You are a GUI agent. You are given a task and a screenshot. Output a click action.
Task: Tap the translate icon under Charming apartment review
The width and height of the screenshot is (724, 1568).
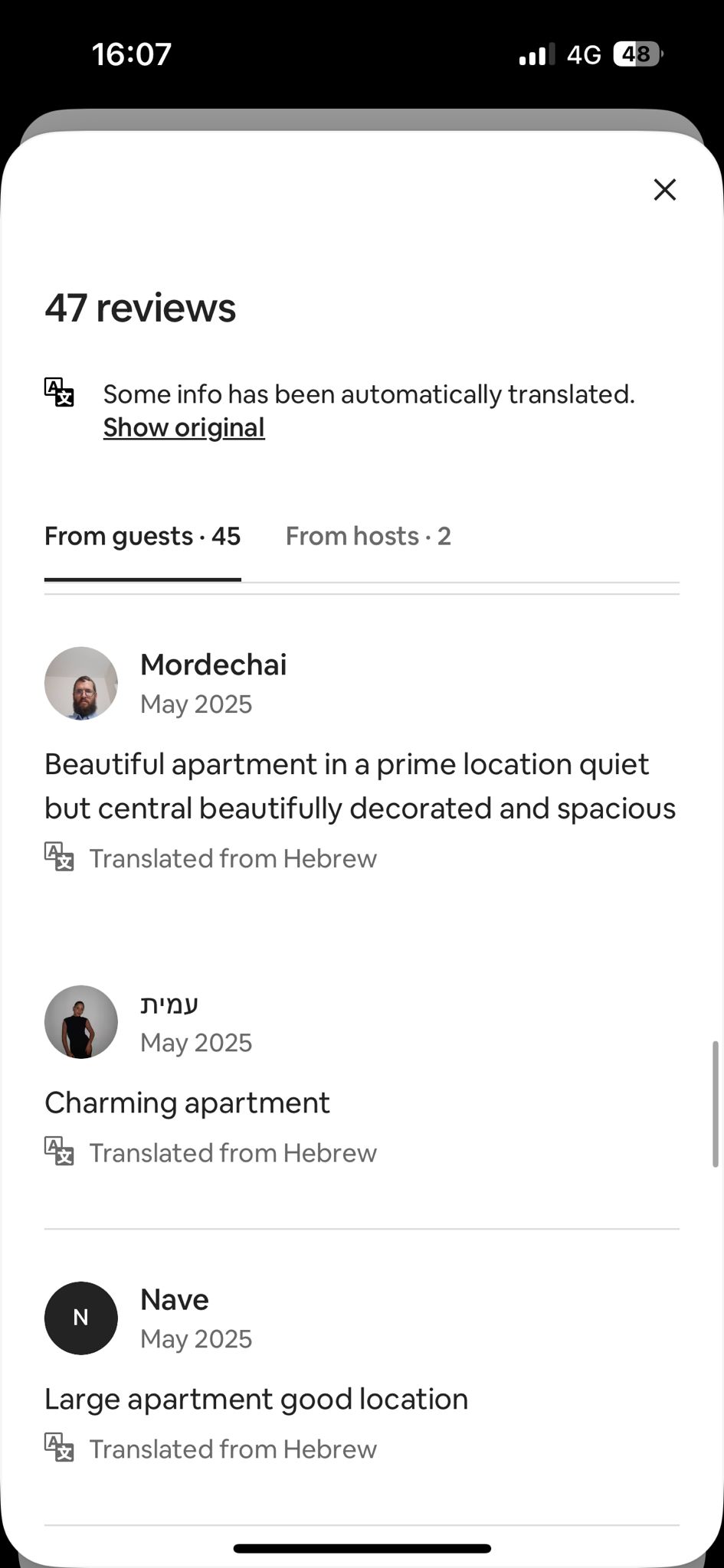click(x=59, y=1151)
